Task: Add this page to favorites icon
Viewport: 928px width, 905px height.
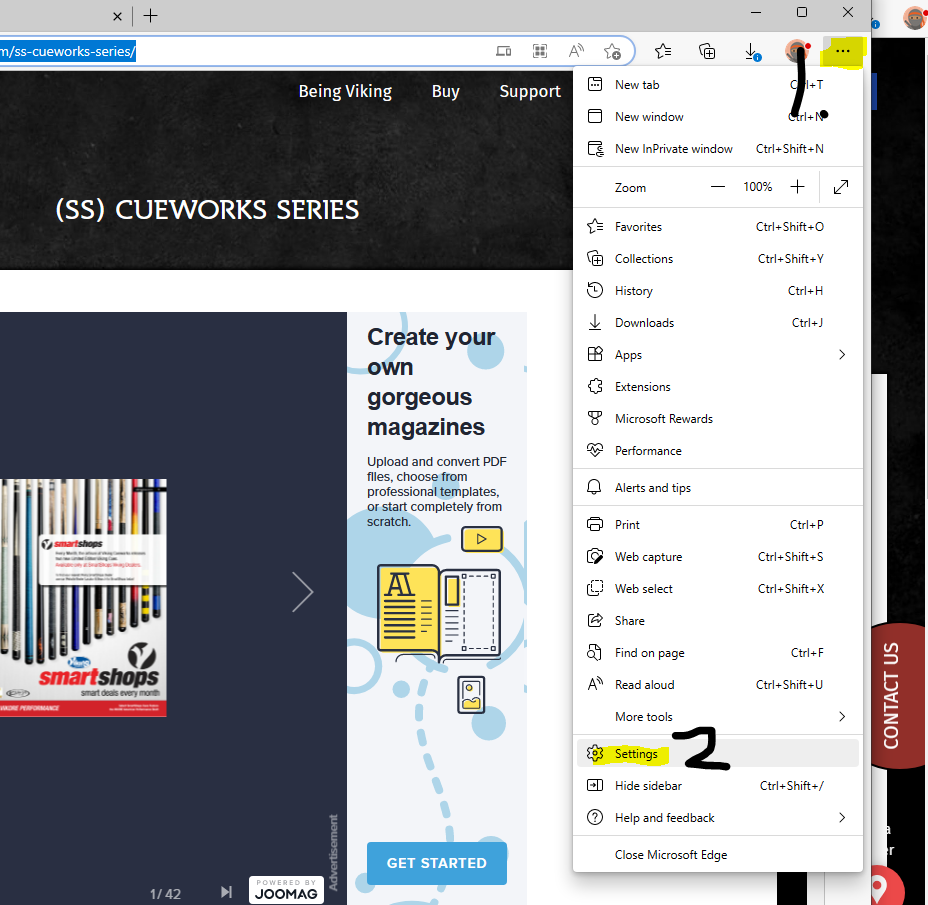Action: (612, 51)
